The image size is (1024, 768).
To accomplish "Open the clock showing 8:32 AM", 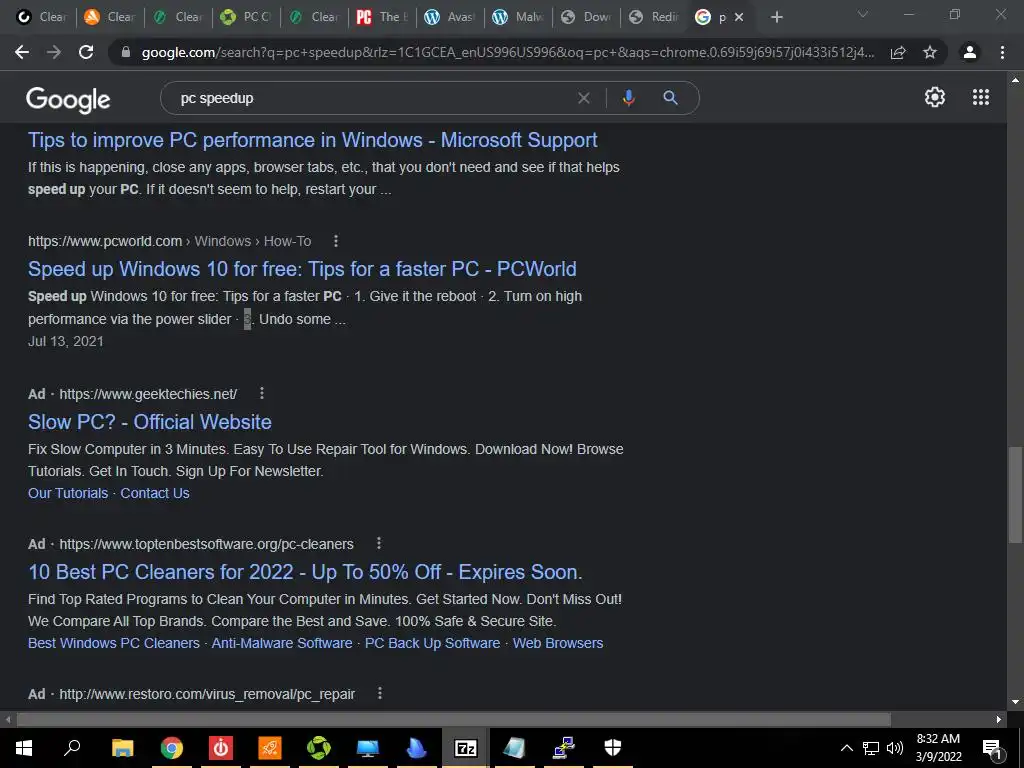I will click(938, 748).
